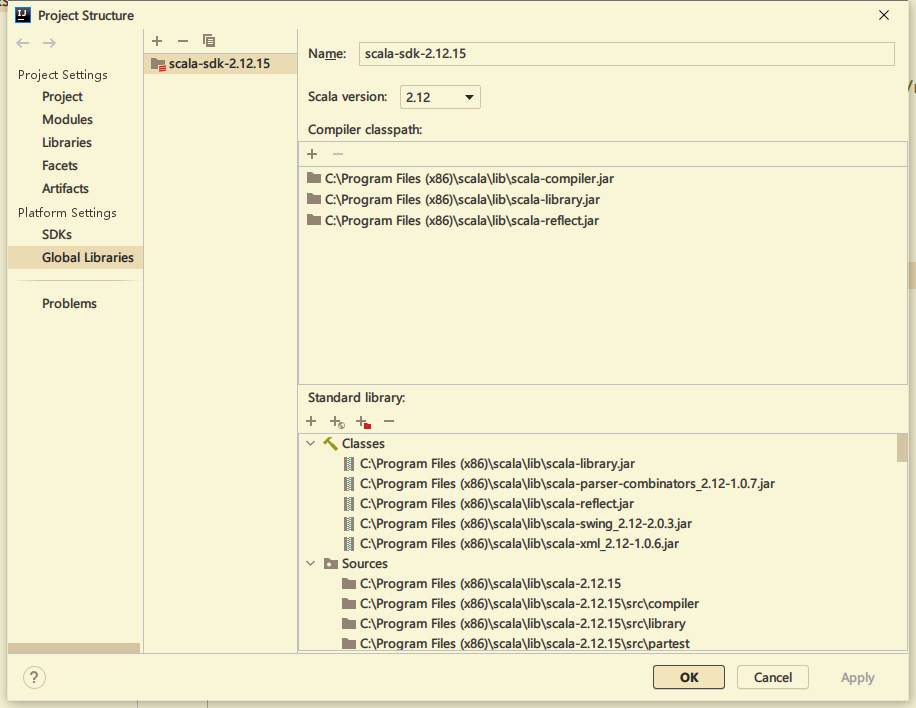Click IntelliJ icon in title bar
Screen dimensions: 916x708
23,15
